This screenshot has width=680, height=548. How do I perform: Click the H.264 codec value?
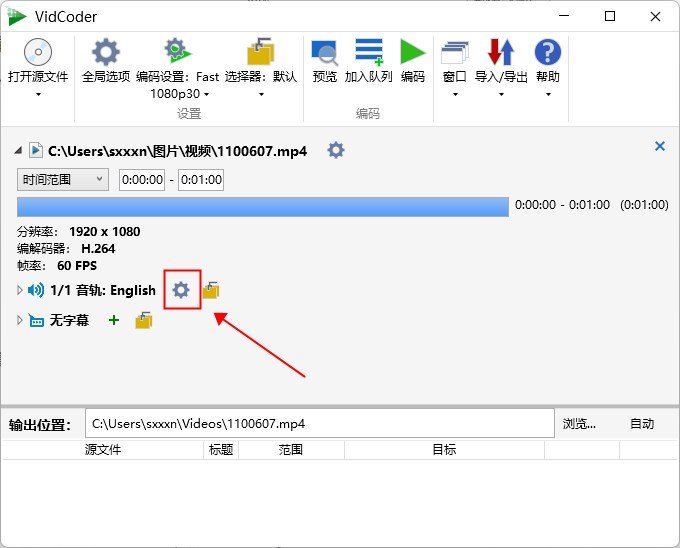[x=98, y=248]
